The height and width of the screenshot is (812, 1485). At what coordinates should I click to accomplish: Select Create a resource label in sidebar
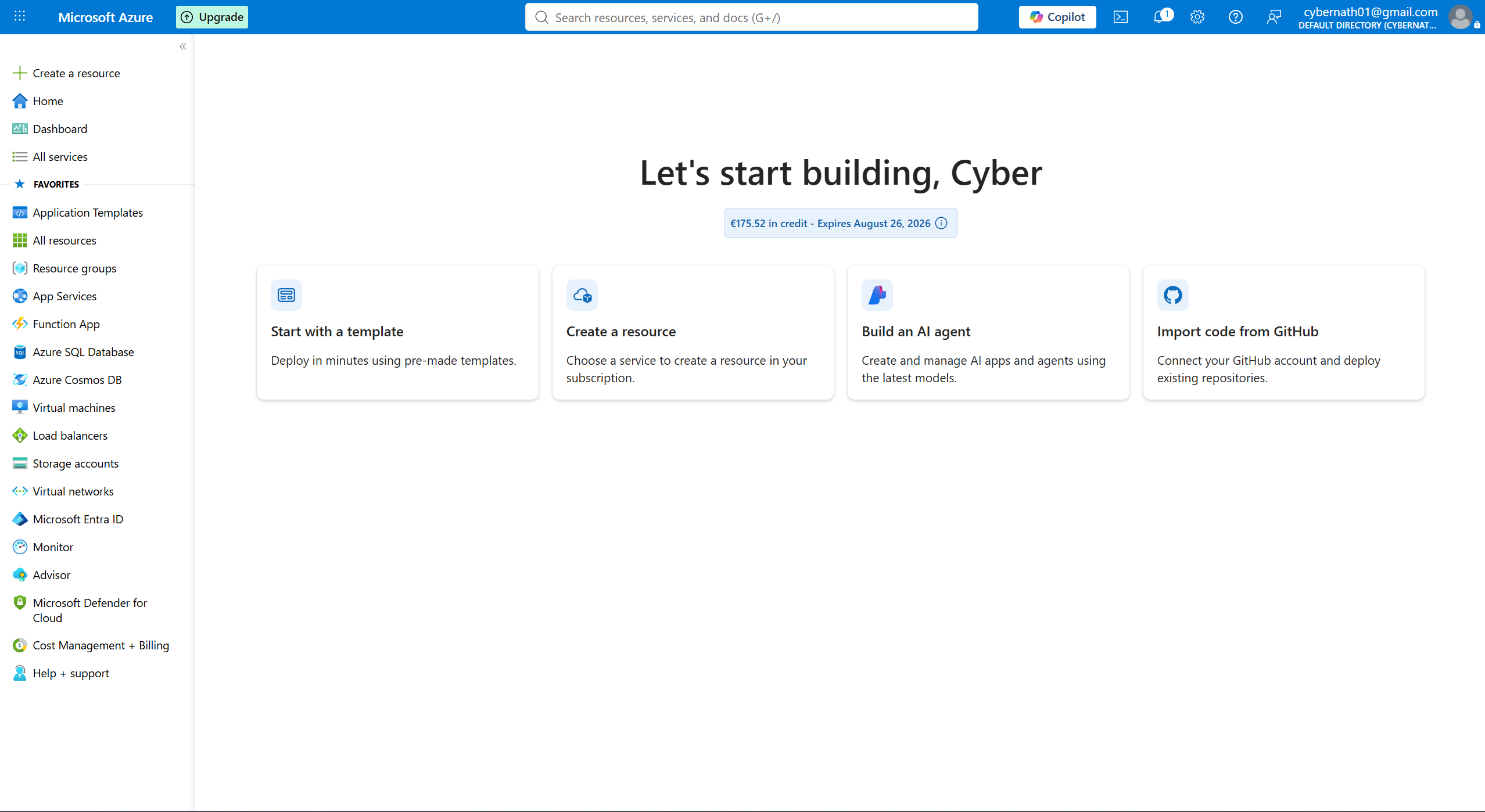tap(77, 73)
